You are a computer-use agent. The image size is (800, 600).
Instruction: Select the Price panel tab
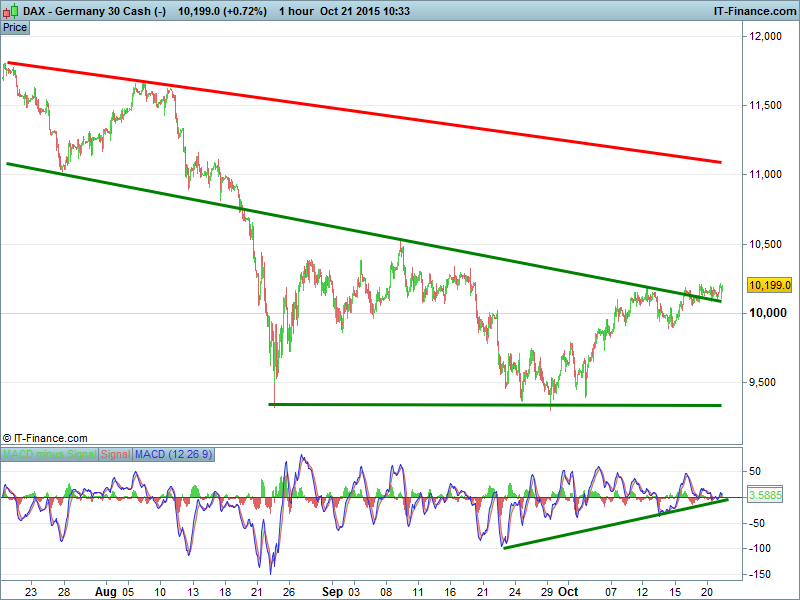click(x=15, y=27)
